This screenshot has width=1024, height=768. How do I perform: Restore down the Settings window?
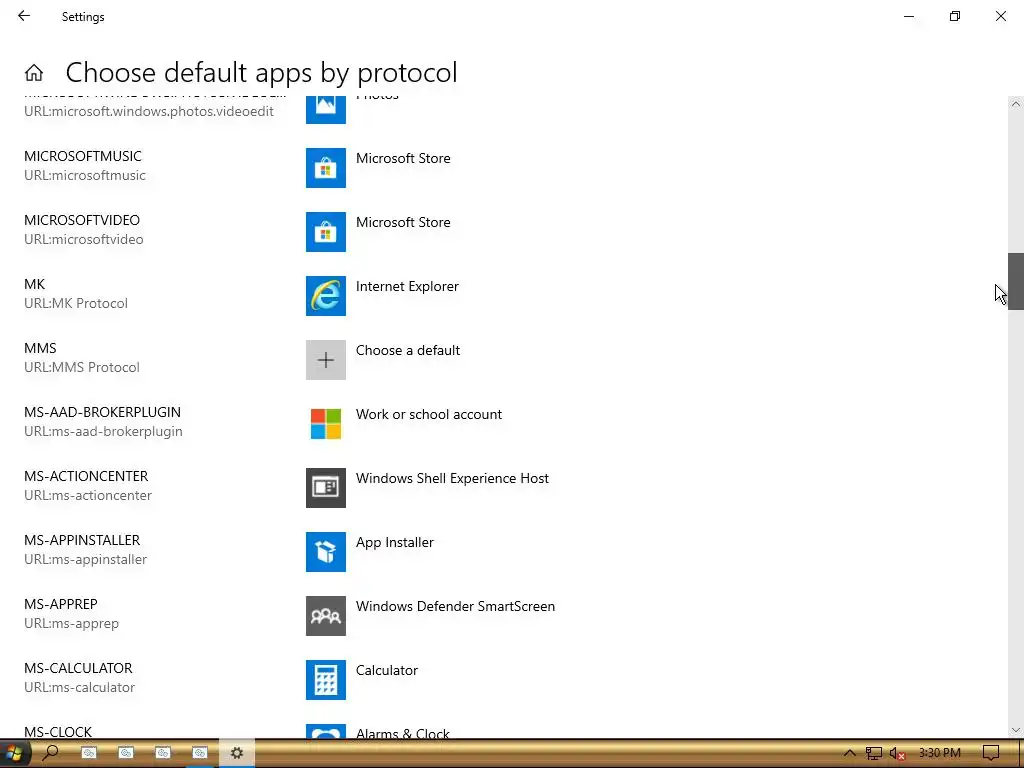coord(955,16)
